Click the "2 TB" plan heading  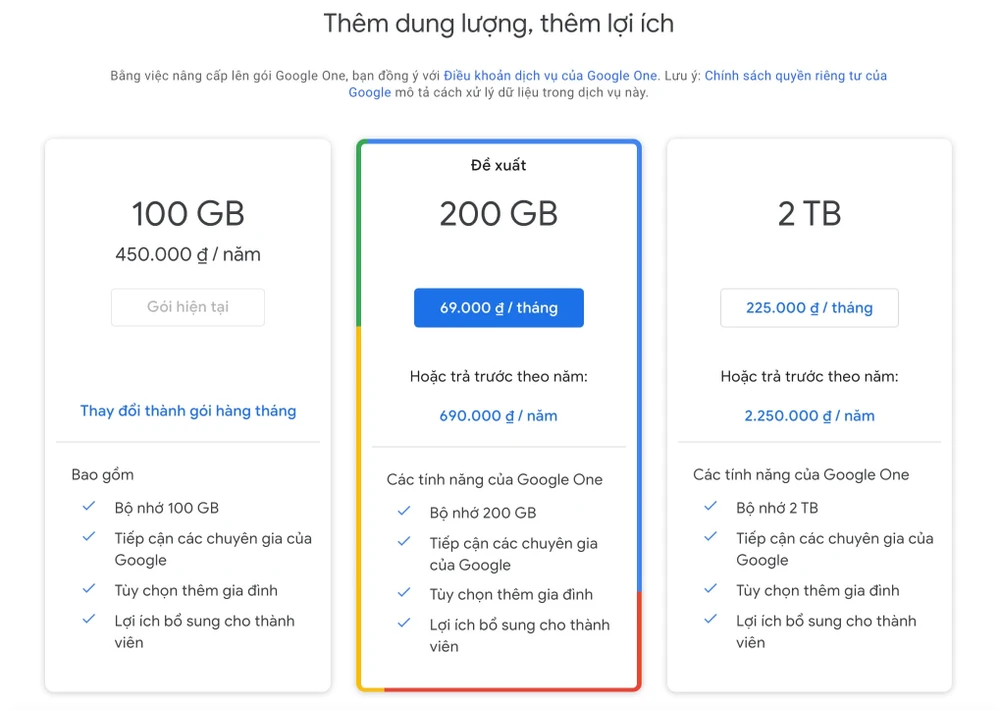click(809, 213)
